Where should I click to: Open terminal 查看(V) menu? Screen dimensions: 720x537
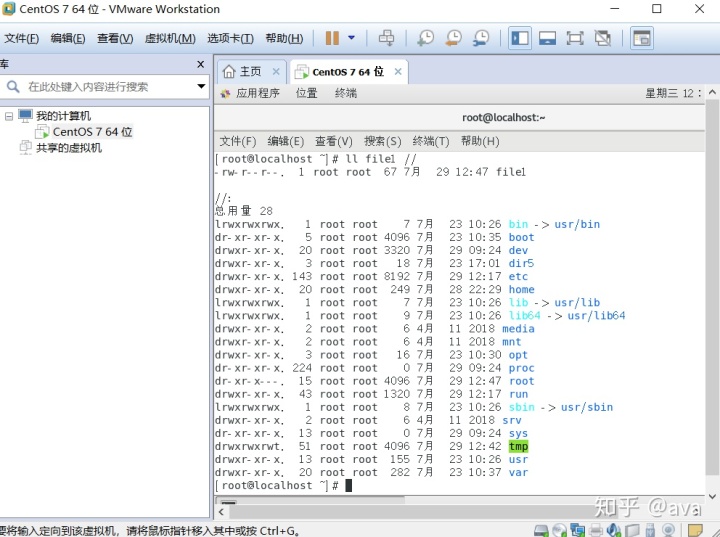pyautogui.click(x=333, y=141)
